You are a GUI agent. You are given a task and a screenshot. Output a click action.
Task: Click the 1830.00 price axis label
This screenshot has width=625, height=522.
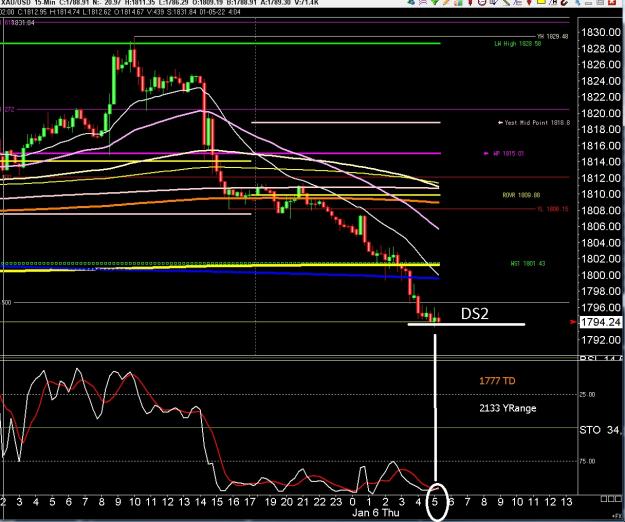(x=601, y=32)
